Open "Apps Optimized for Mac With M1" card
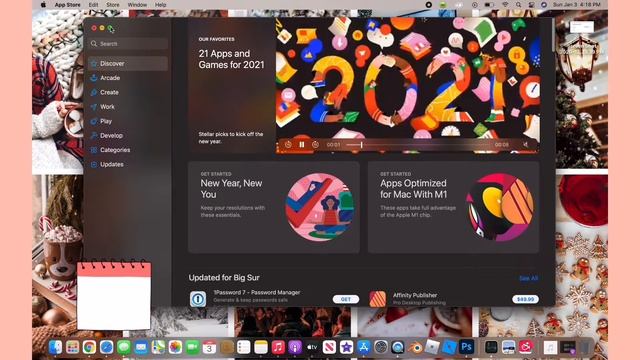 click(453, 207)
